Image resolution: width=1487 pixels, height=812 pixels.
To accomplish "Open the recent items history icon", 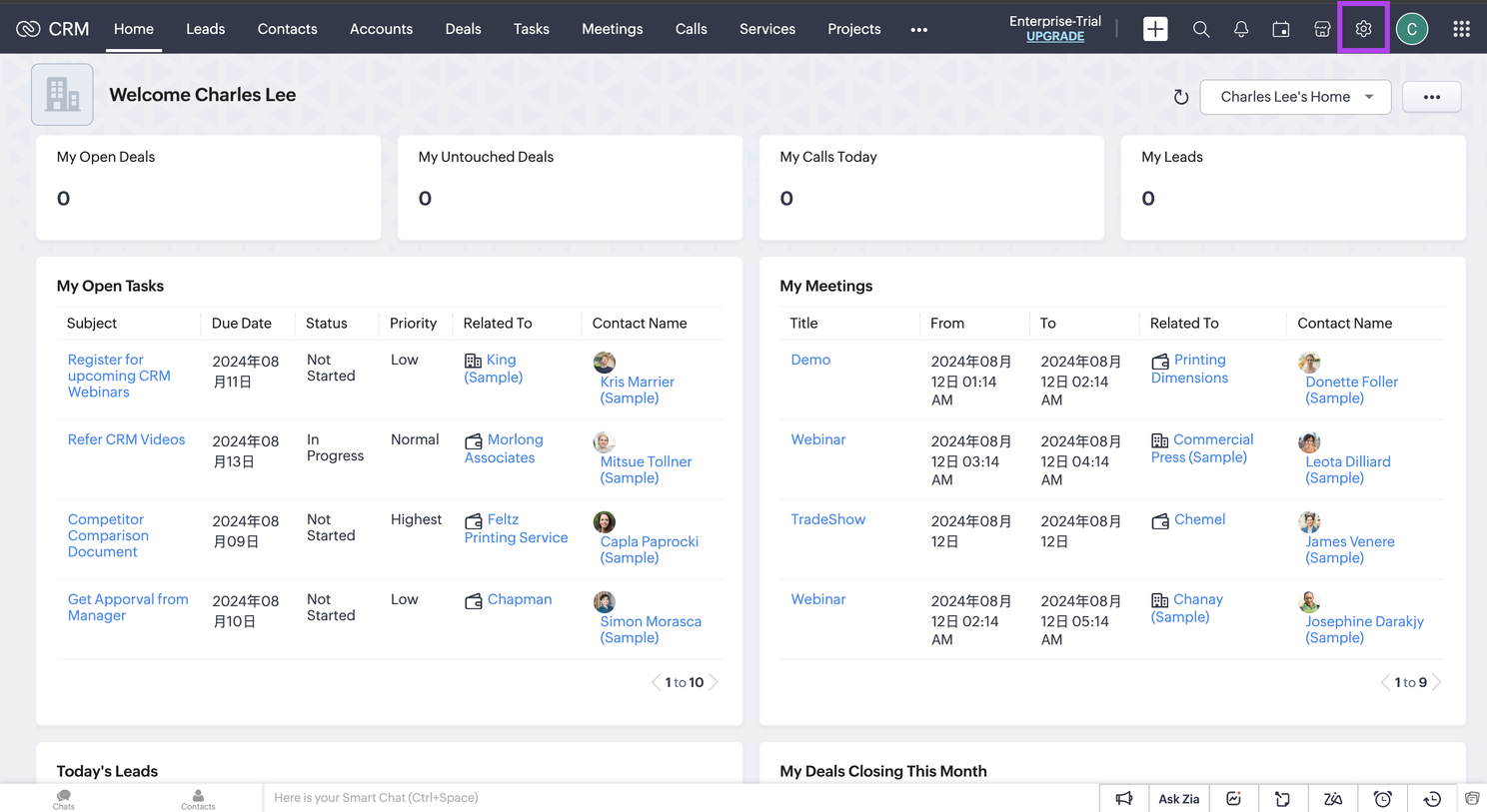I will click(x=1432, y=798).
